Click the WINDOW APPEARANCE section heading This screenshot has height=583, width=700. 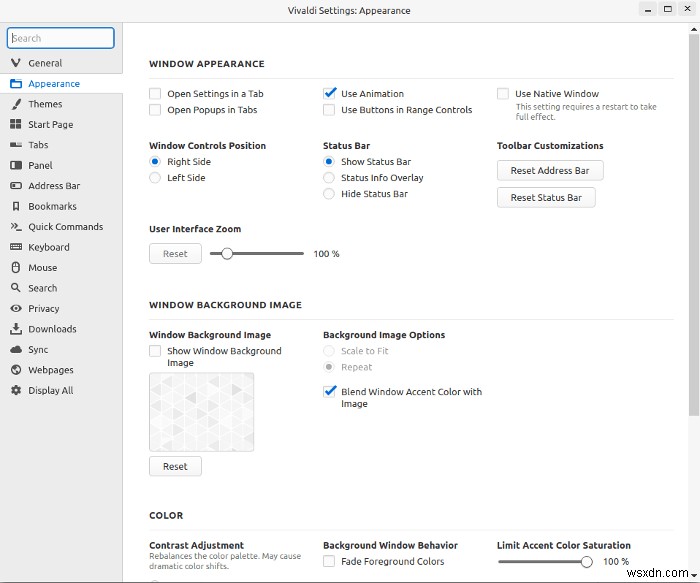(207, 64)
